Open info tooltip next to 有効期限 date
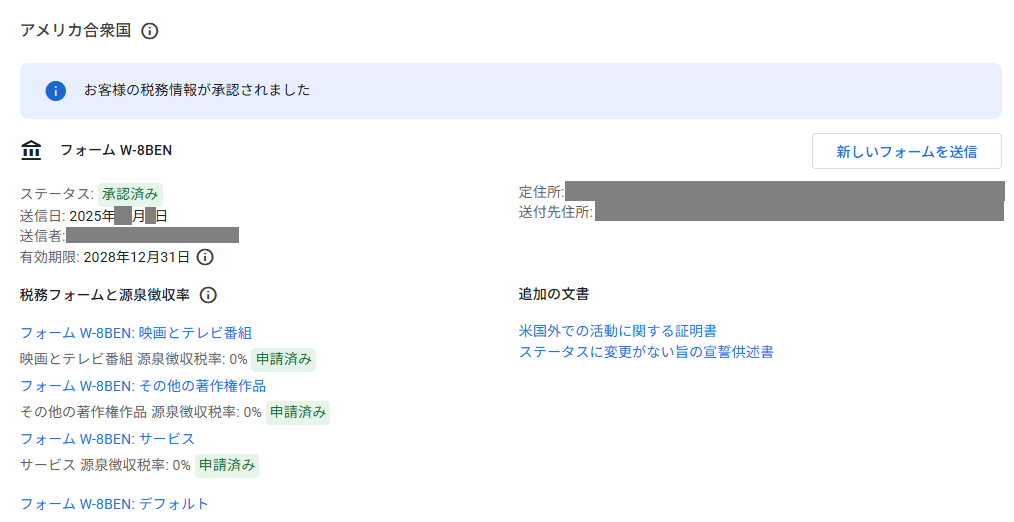This screenshot has width=1014, height=522. click(205, 257)
